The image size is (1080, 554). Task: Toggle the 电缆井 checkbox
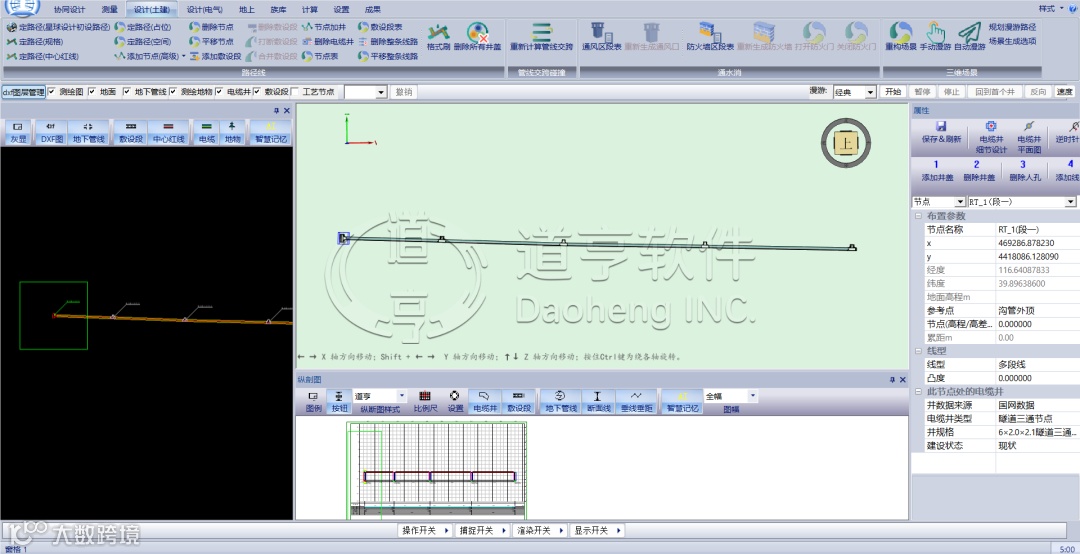pos(220,92)
